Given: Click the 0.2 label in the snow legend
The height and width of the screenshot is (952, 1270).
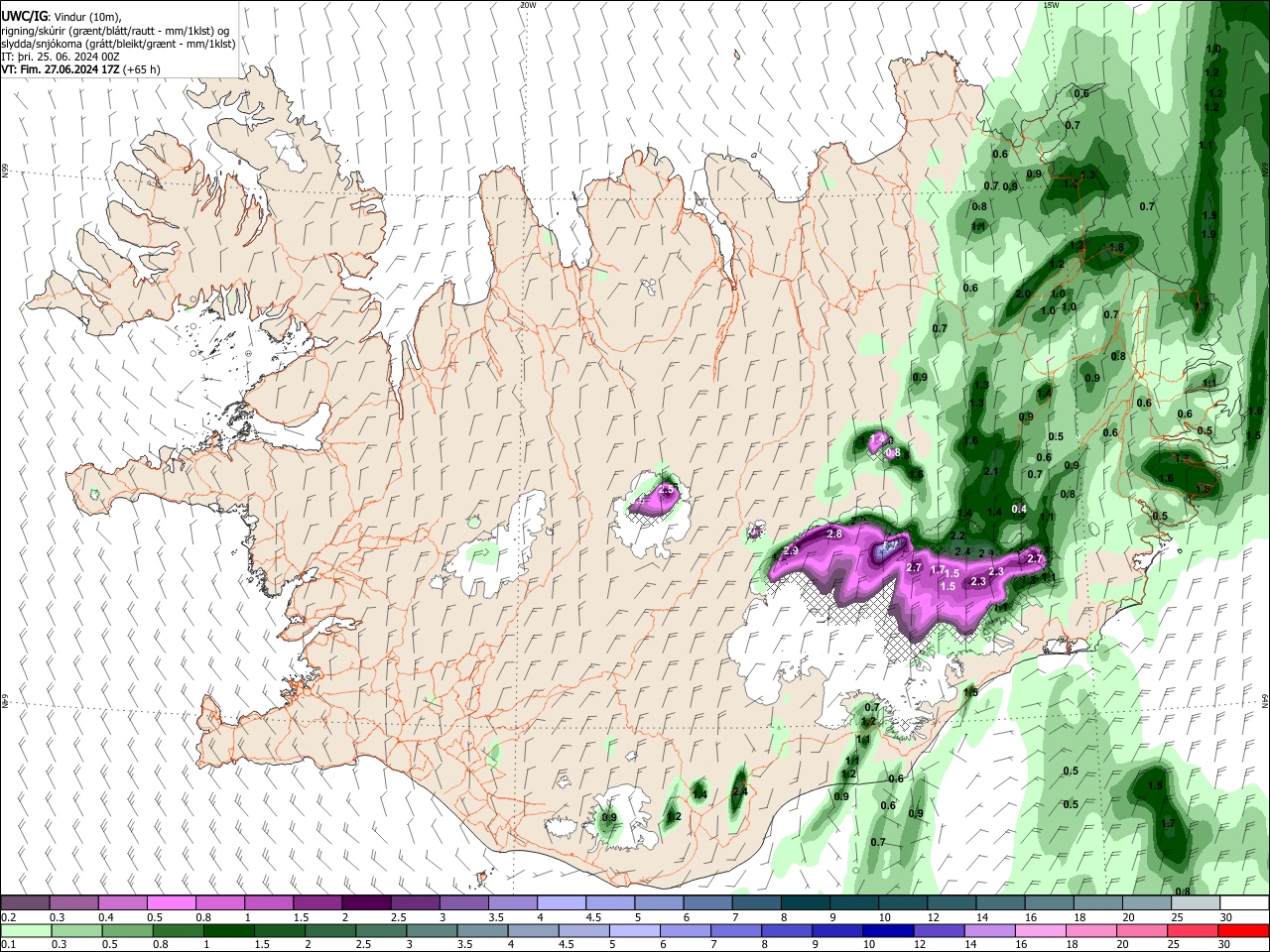Looking at the screenshot, I should point(9,917).
